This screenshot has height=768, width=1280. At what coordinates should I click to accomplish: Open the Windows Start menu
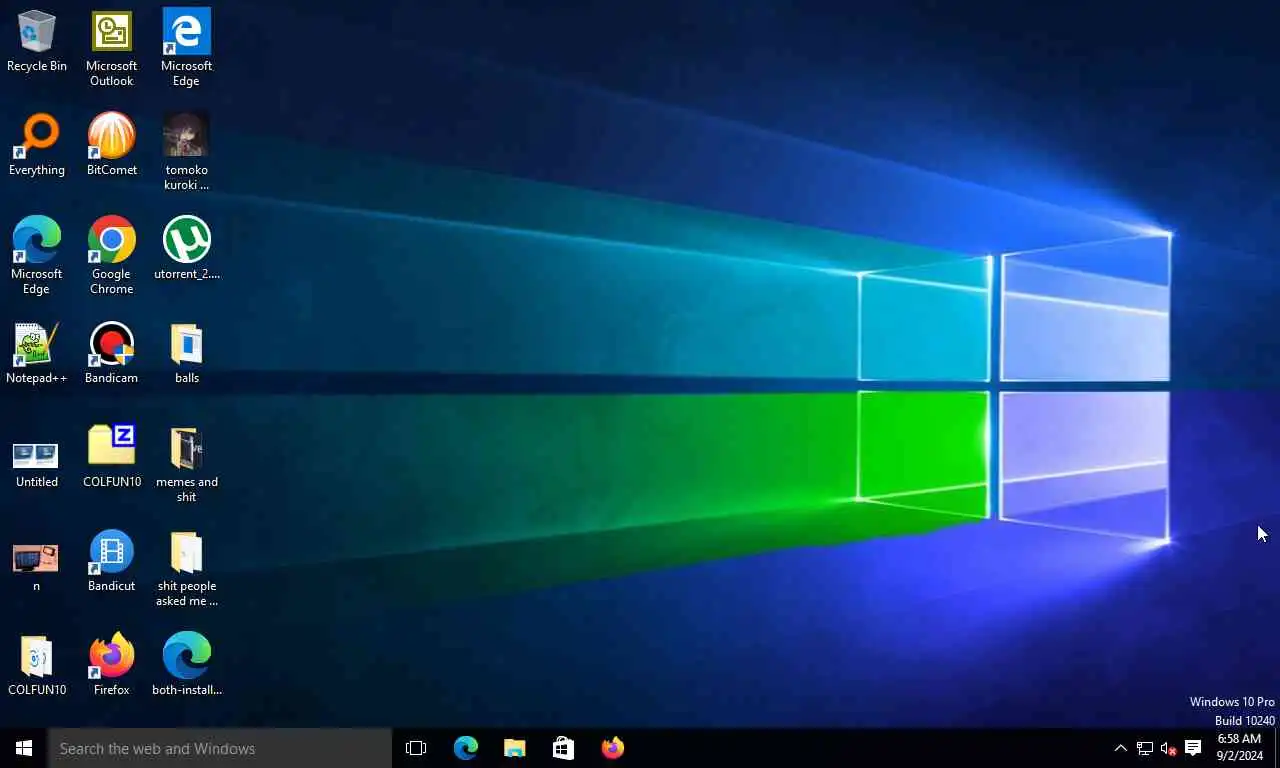(x=24, y=748)
